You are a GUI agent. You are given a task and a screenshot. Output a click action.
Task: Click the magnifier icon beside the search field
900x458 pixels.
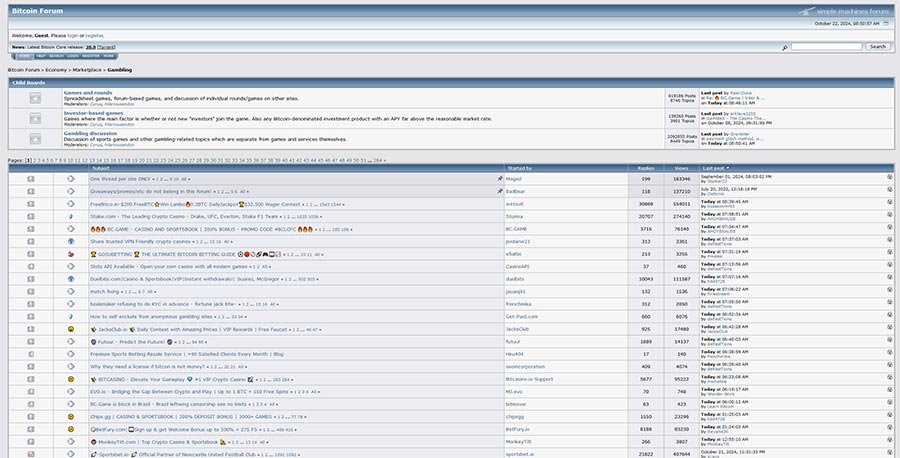click(x=784, y=47)
